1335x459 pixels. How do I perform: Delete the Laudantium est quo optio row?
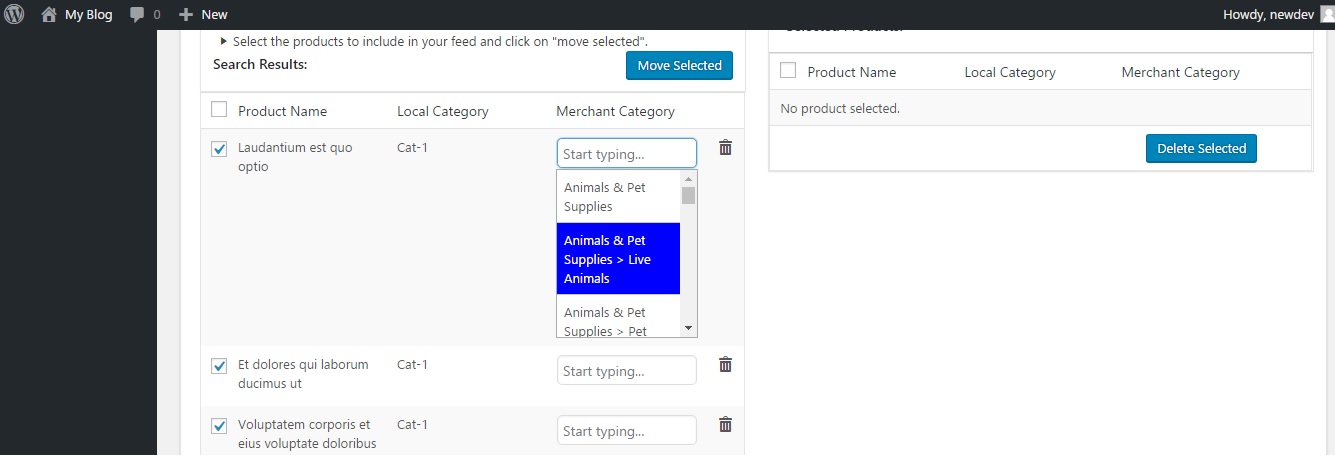[x=726, y=148]
